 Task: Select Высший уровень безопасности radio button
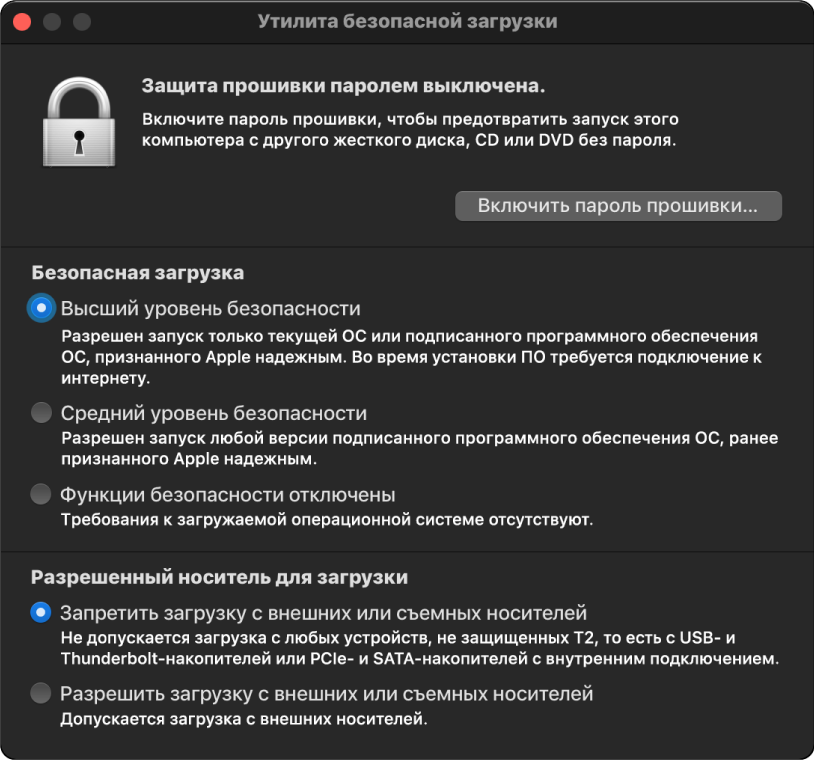coord(40,307)
